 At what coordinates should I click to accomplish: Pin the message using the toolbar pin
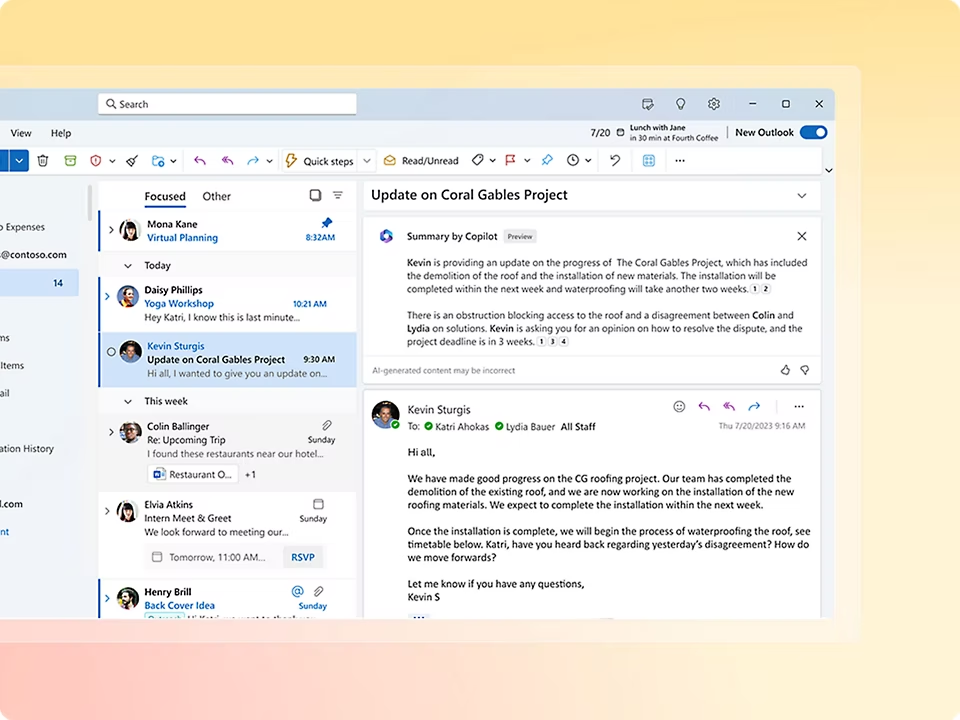coord(547,160)
